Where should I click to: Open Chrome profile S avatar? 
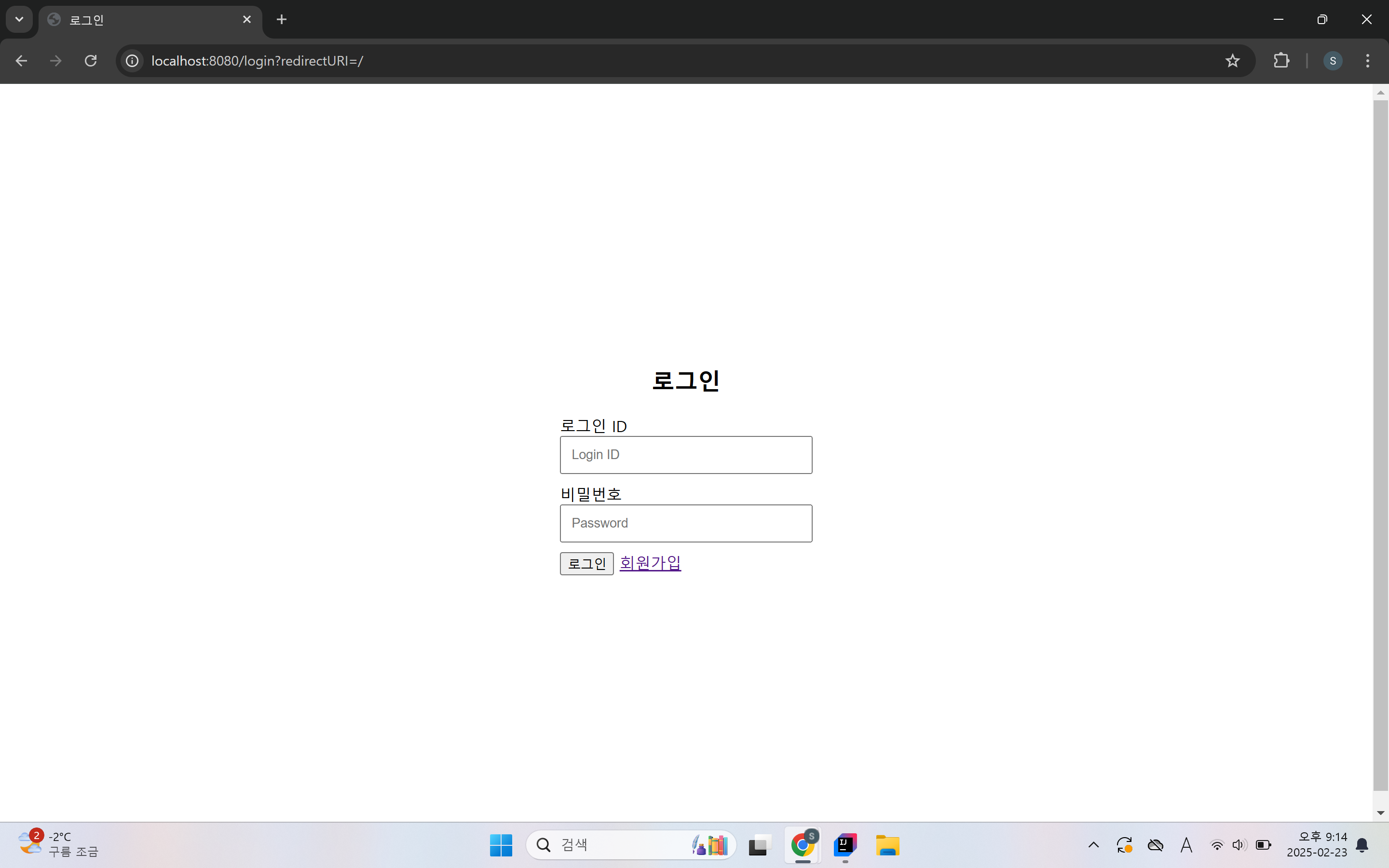coord(1332,61)
